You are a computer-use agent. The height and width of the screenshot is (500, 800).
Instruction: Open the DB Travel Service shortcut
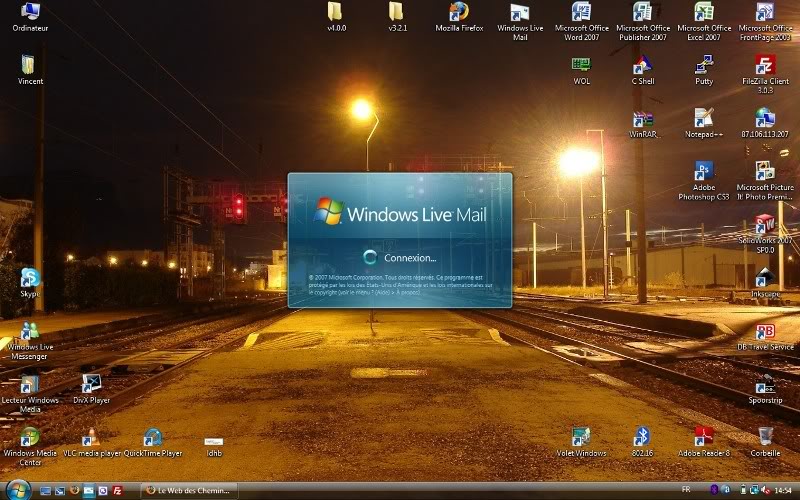coord(765,337)
